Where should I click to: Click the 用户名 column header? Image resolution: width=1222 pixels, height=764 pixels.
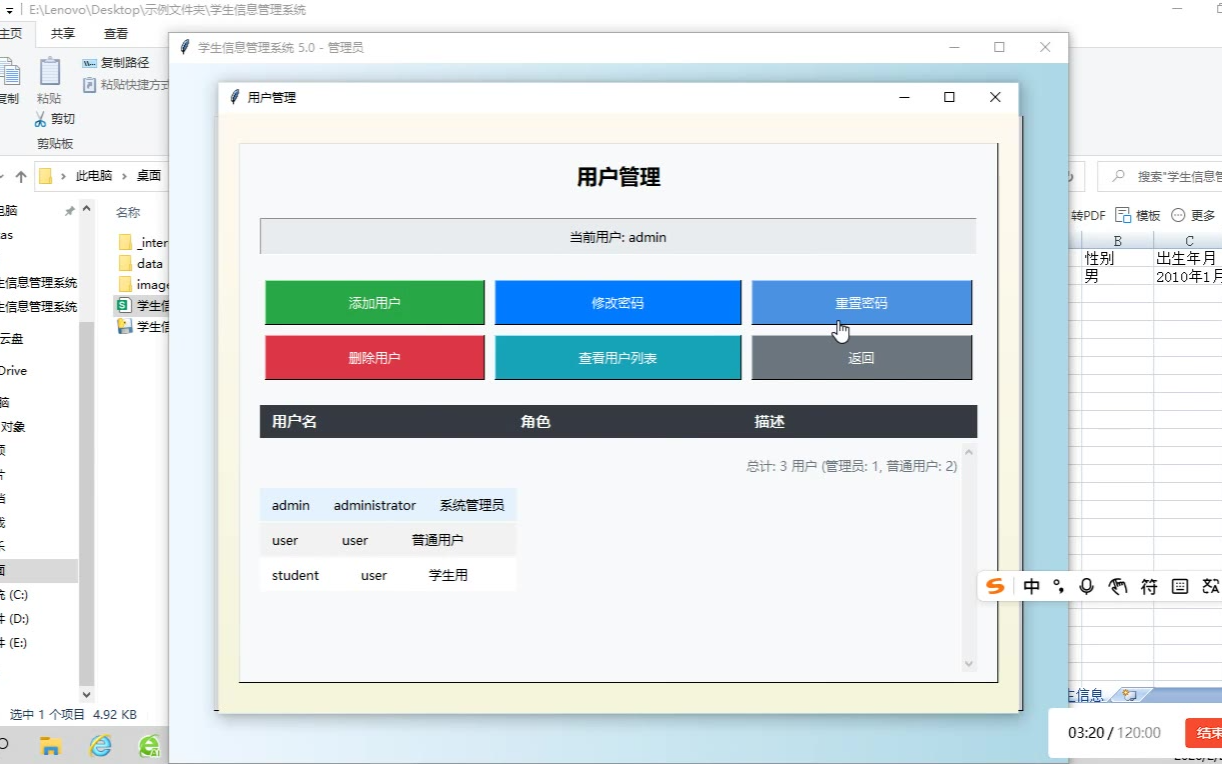pyautogui.click(x=294, y=422)
